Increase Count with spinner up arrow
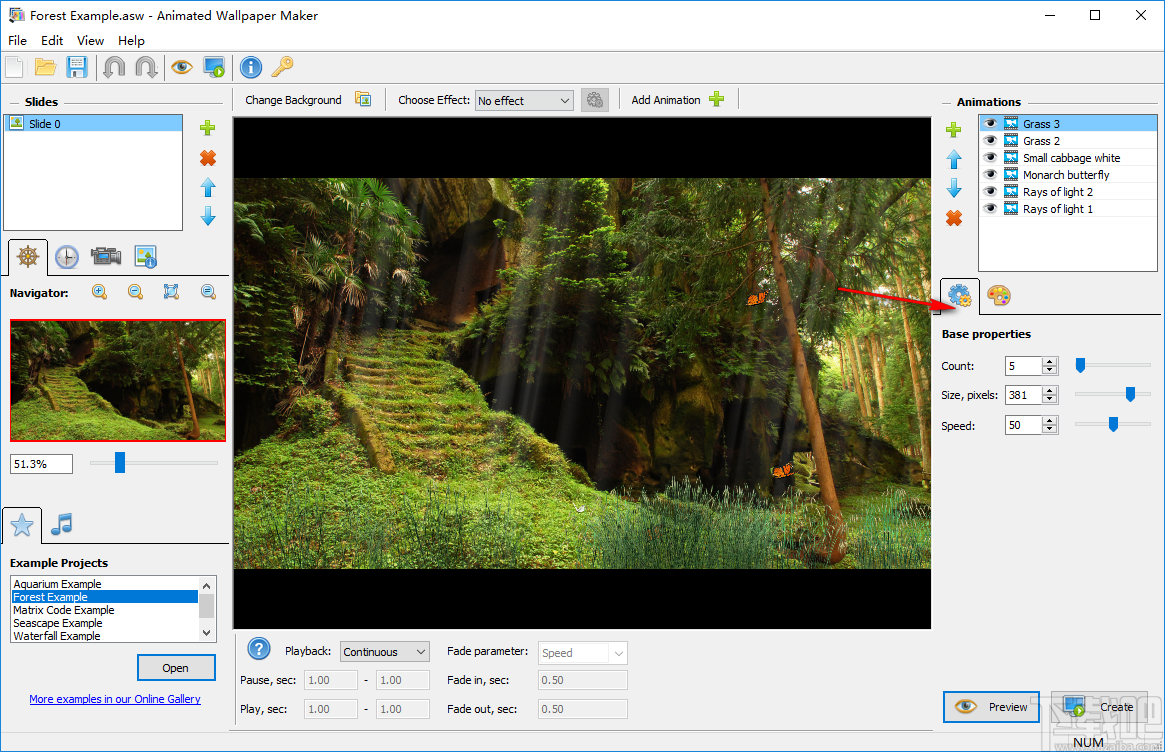Viewport: 1165px width, 752px height. 1049,362
